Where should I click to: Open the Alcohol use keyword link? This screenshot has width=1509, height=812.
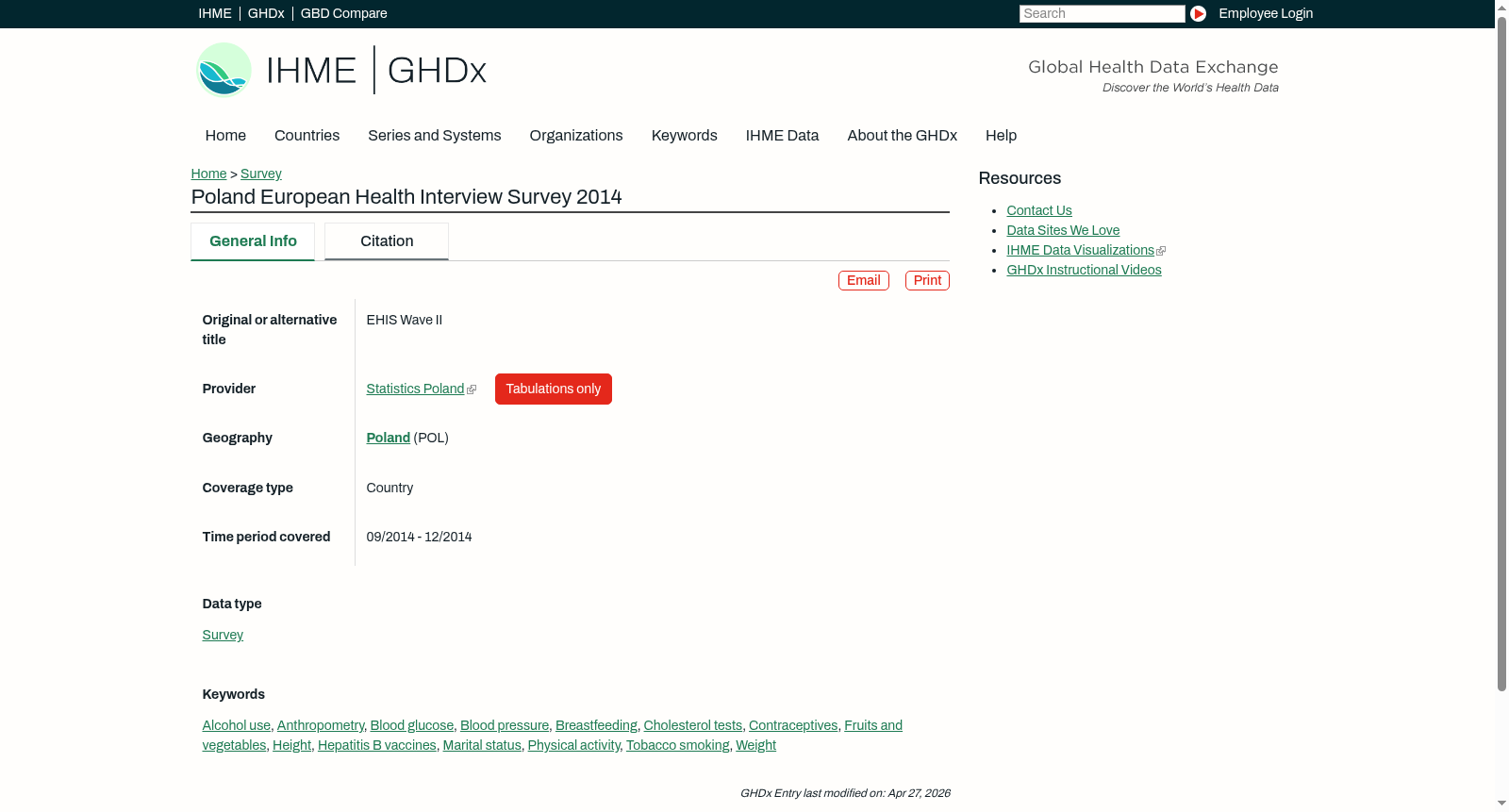[x=236, y=726]
